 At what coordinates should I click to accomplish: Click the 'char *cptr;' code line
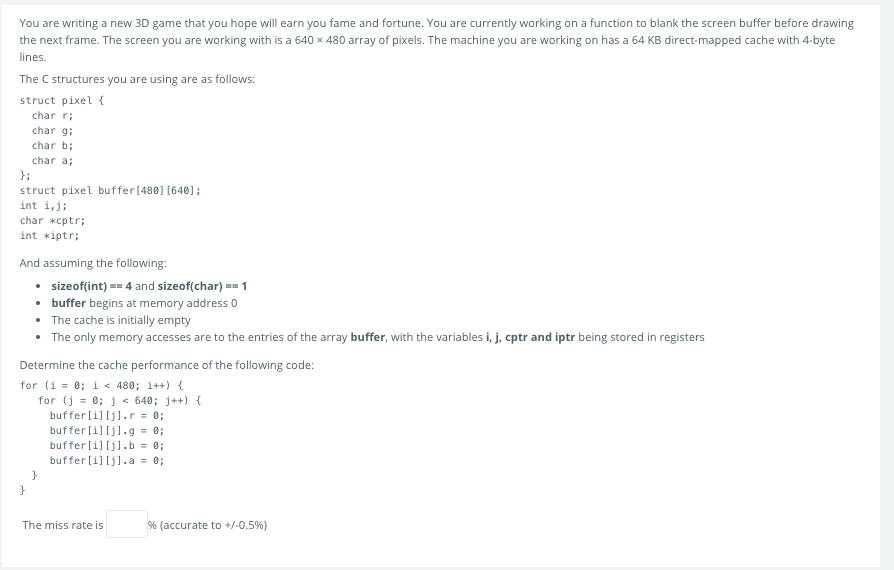pyautogui.click(x=52, y=221)
